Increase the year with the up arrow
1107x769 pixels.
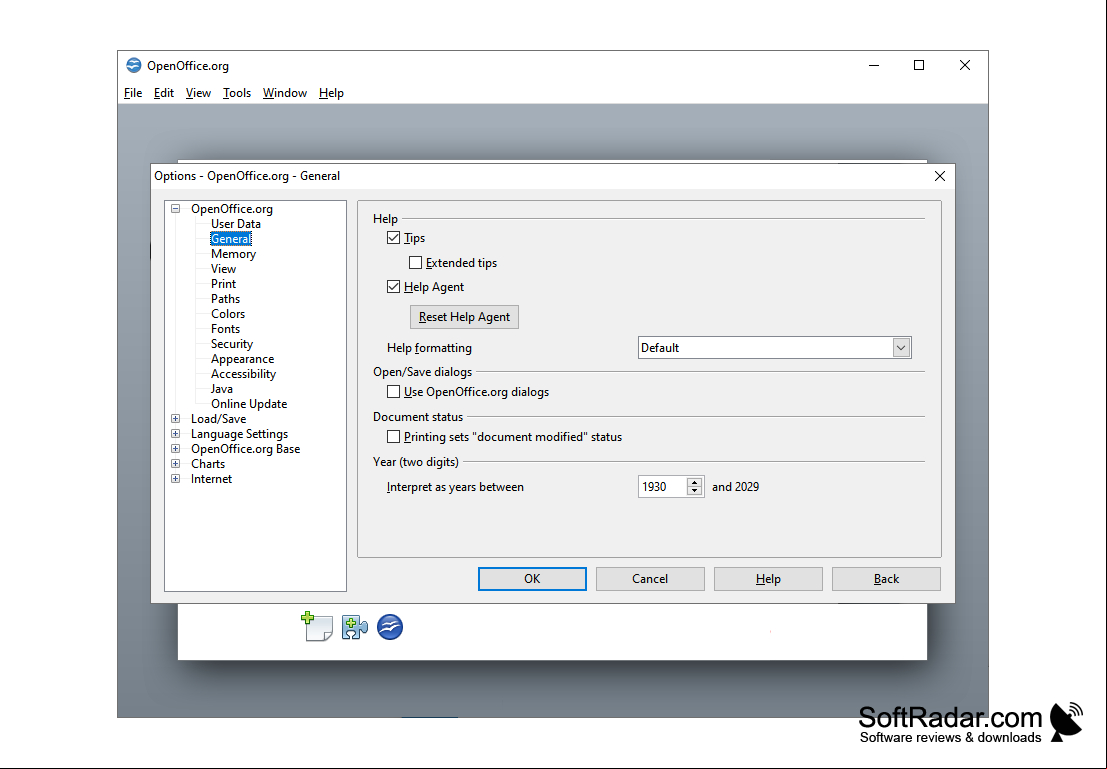pos(695,482)
